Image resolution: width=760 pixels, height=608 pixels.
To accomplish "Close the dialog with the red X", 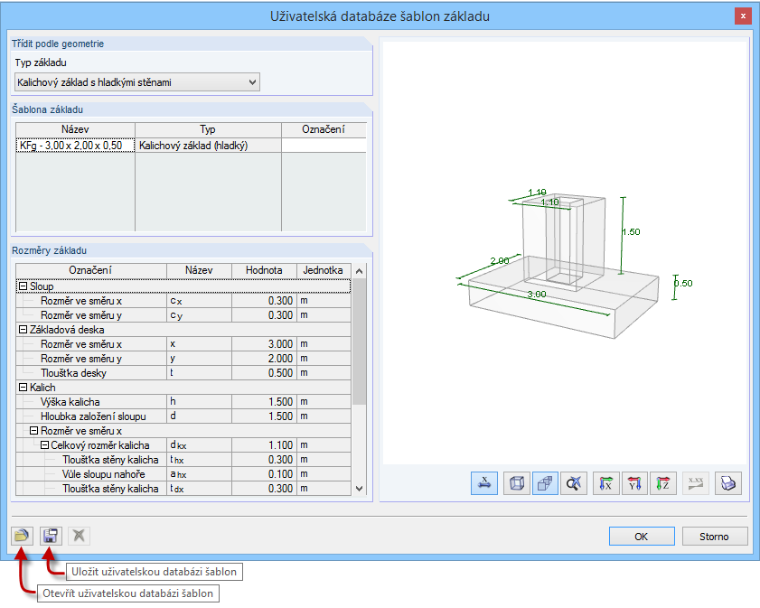I will [743, 16].
